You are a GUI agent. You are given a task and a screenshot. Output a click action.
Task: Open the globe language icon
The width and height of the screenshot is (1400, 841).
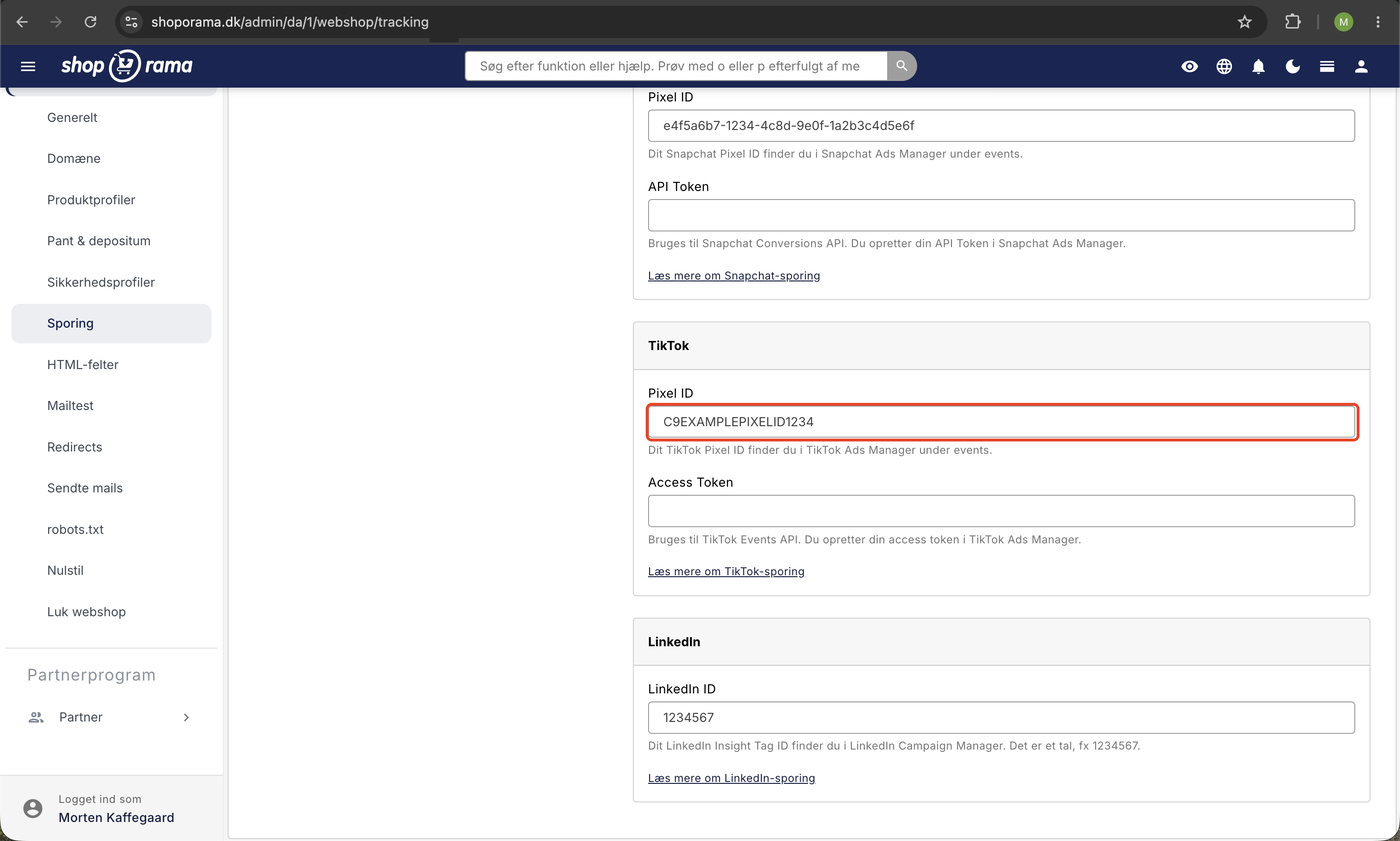click(x=1224, y=66)
